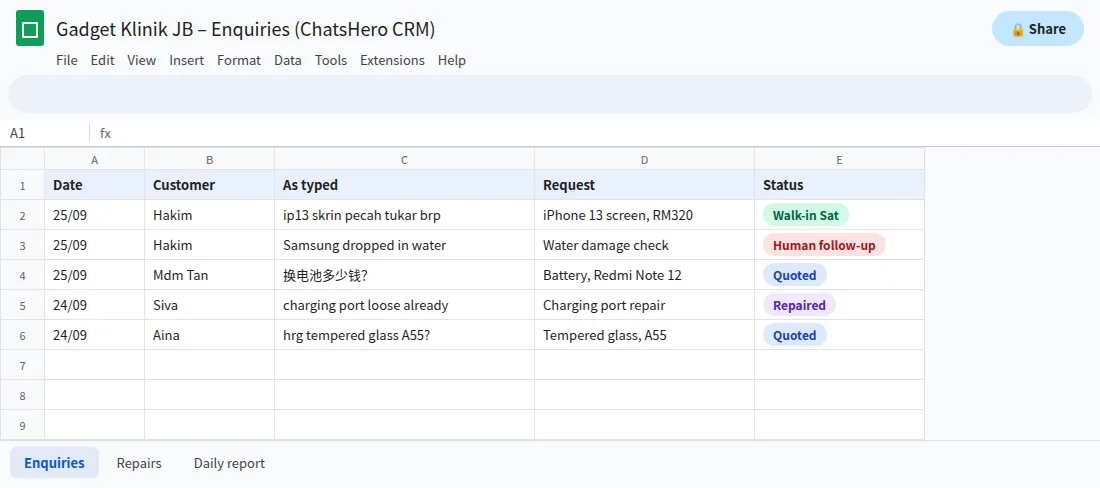Screen dimensions: 1100x488
Task: Click the Customer header cell
Action: click(210, 185)
